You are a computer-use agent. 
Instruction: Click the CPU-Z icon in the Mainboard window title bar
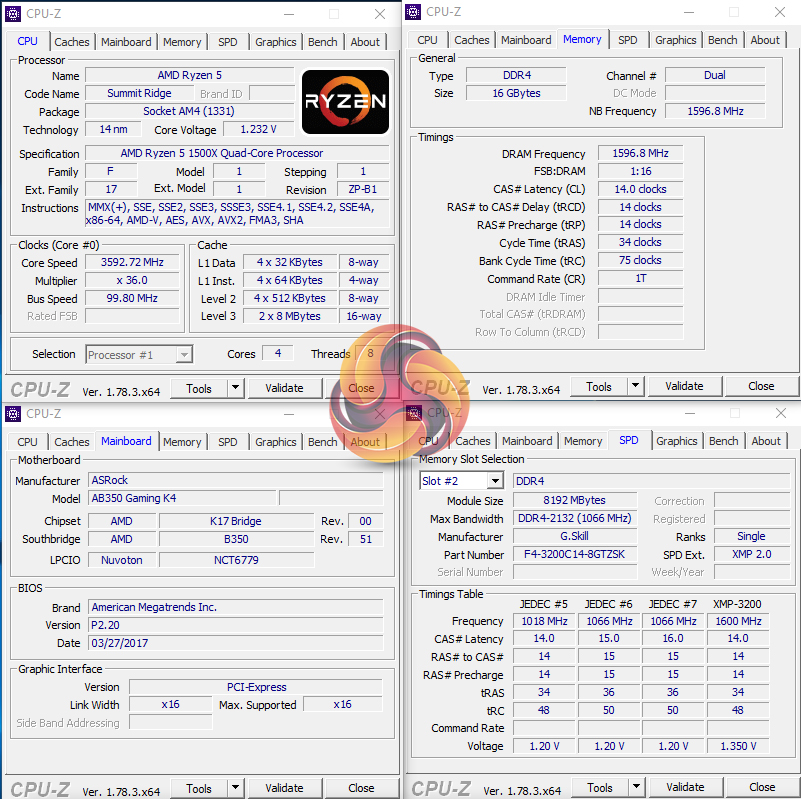(x=13, y=413)
